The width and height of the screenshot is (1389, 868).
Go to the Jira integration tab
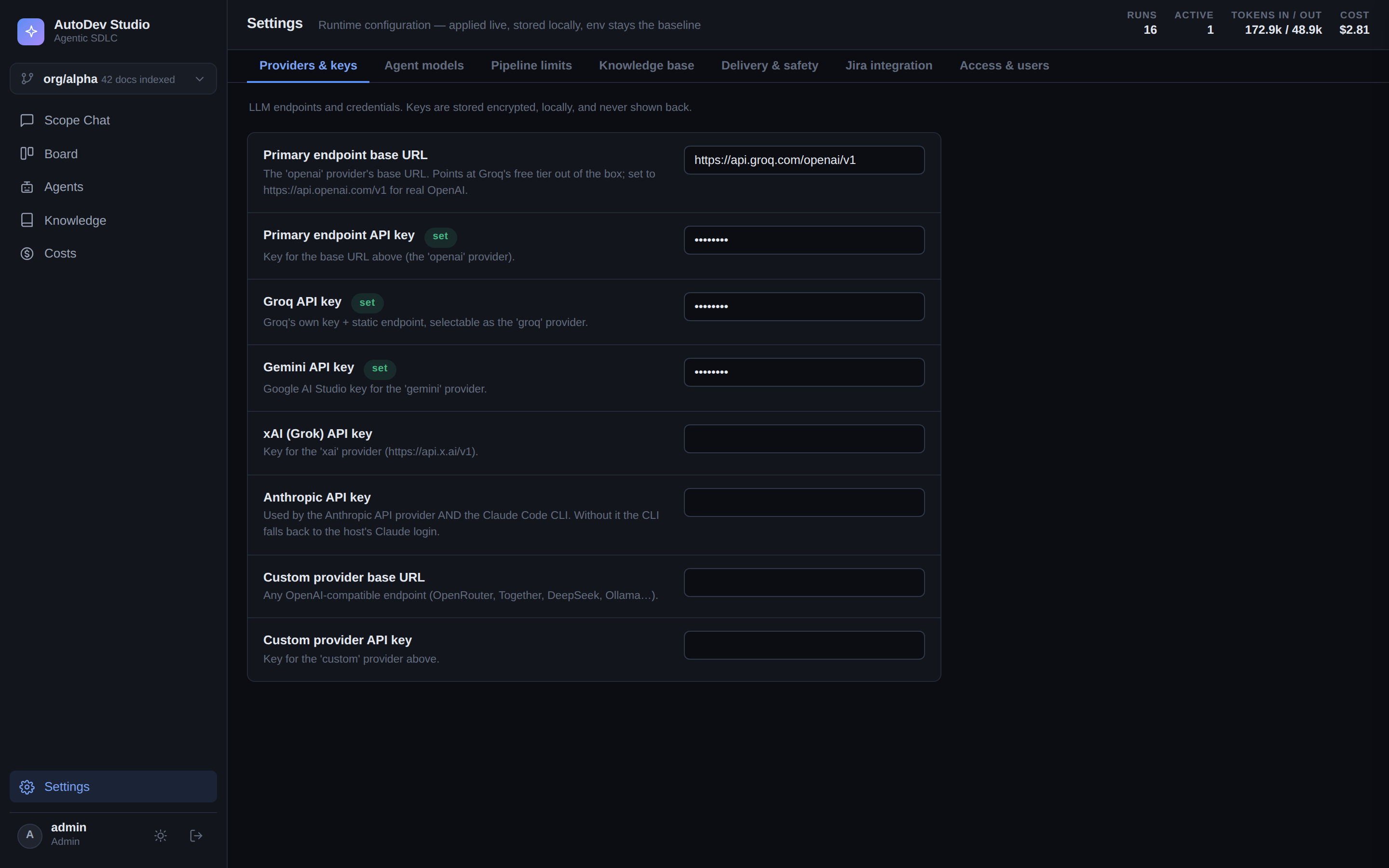[889, 66]
